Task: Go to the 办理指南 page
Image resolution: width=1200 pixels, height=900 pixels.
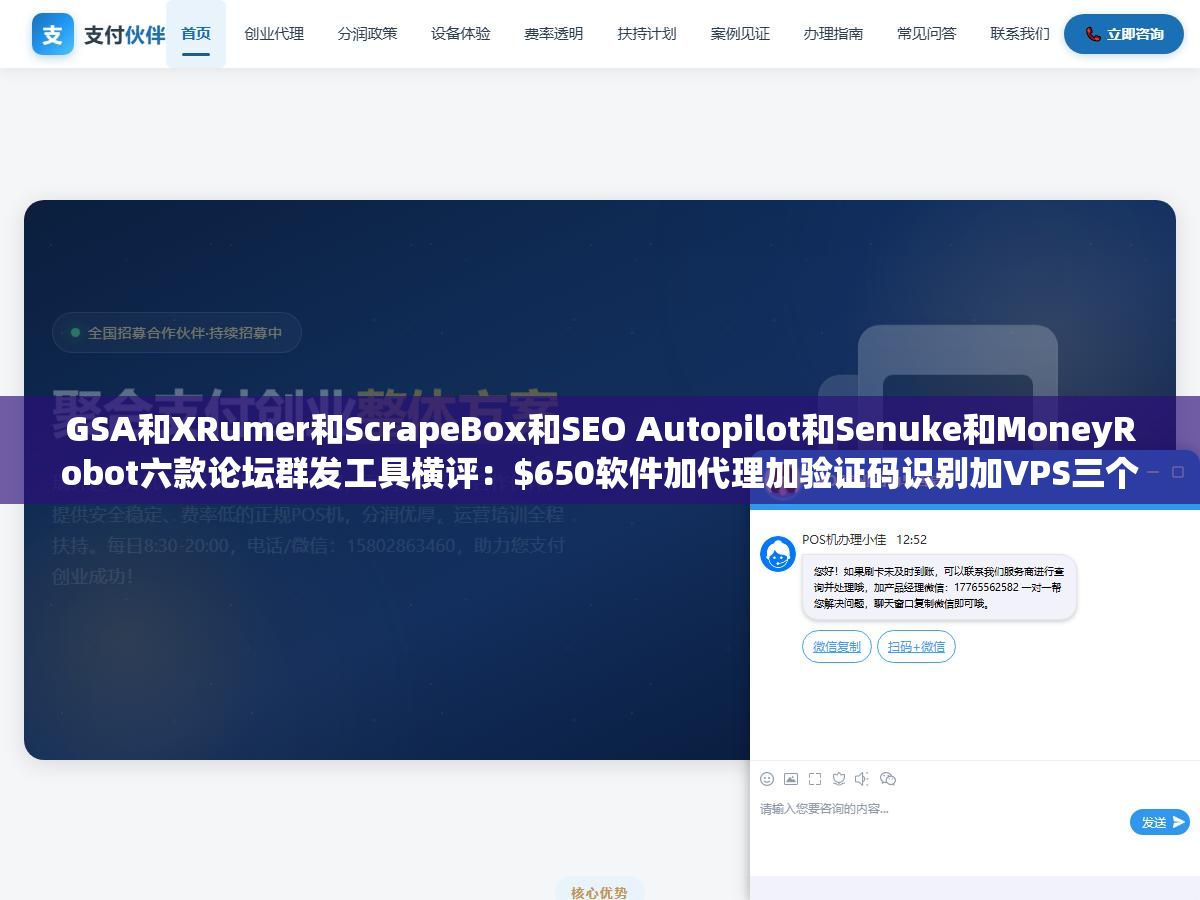Action: (x=833, y=33)
